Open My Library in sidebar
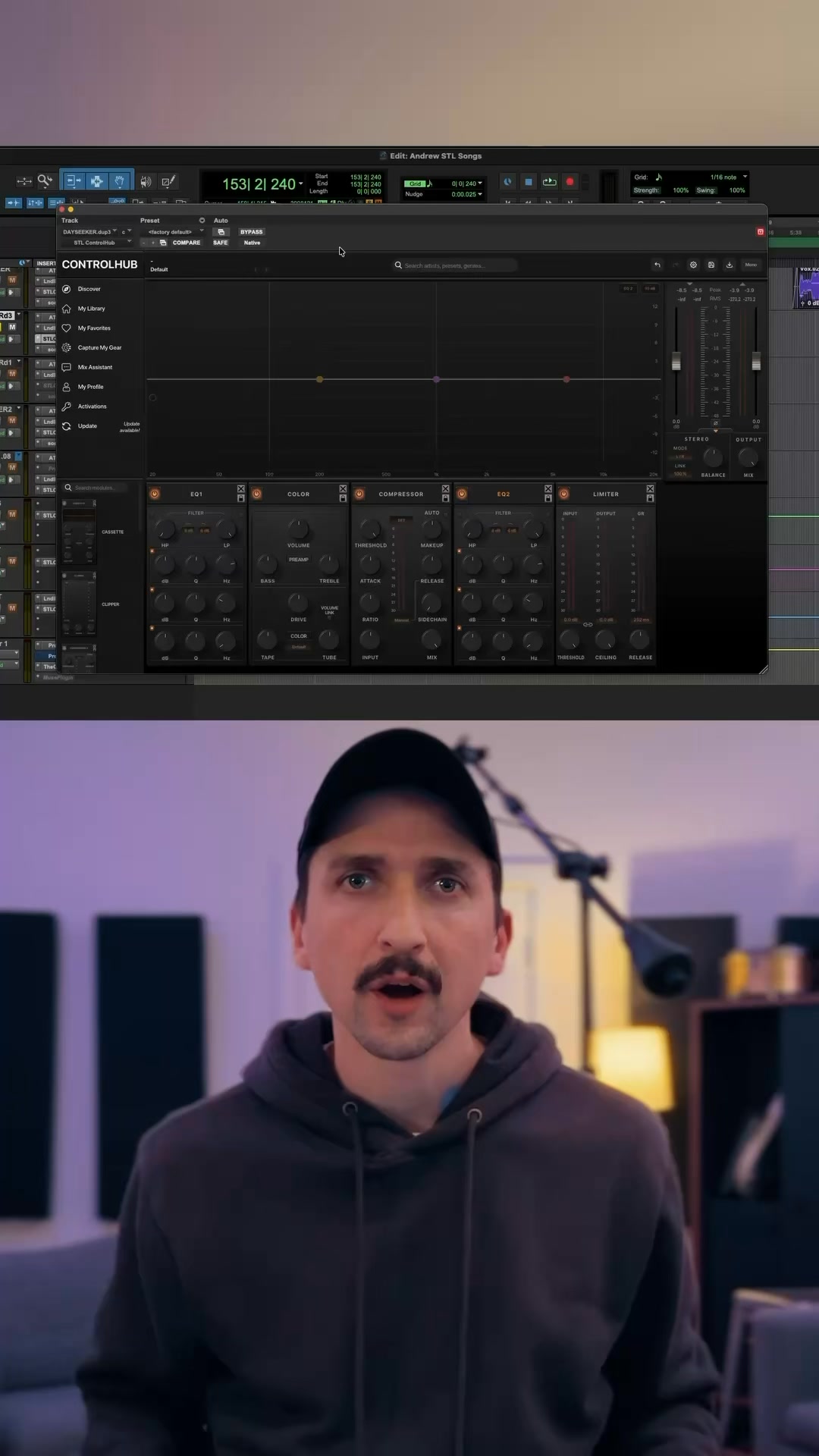This screenshot has height=1456, width=819. (91, 309)
